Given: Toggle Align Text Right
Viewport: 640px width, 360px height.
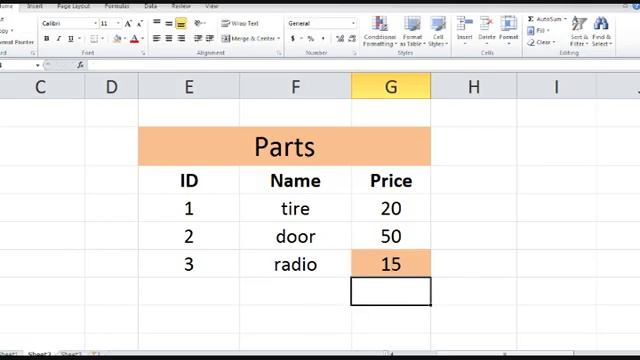Looking at the screenshot, I should point(181,38).
